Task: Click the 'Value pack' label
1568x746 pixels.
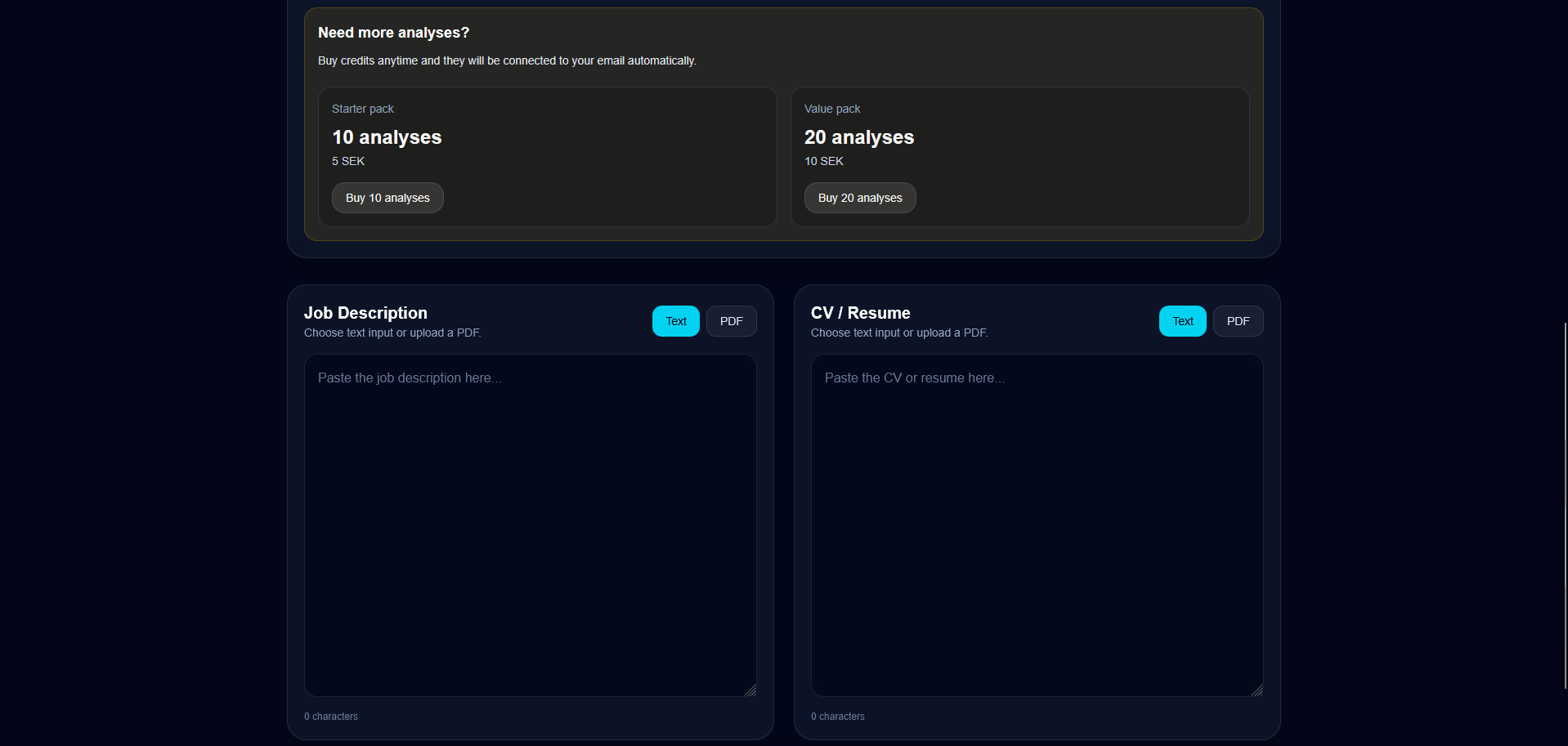Action: click(x=832, y=109)
